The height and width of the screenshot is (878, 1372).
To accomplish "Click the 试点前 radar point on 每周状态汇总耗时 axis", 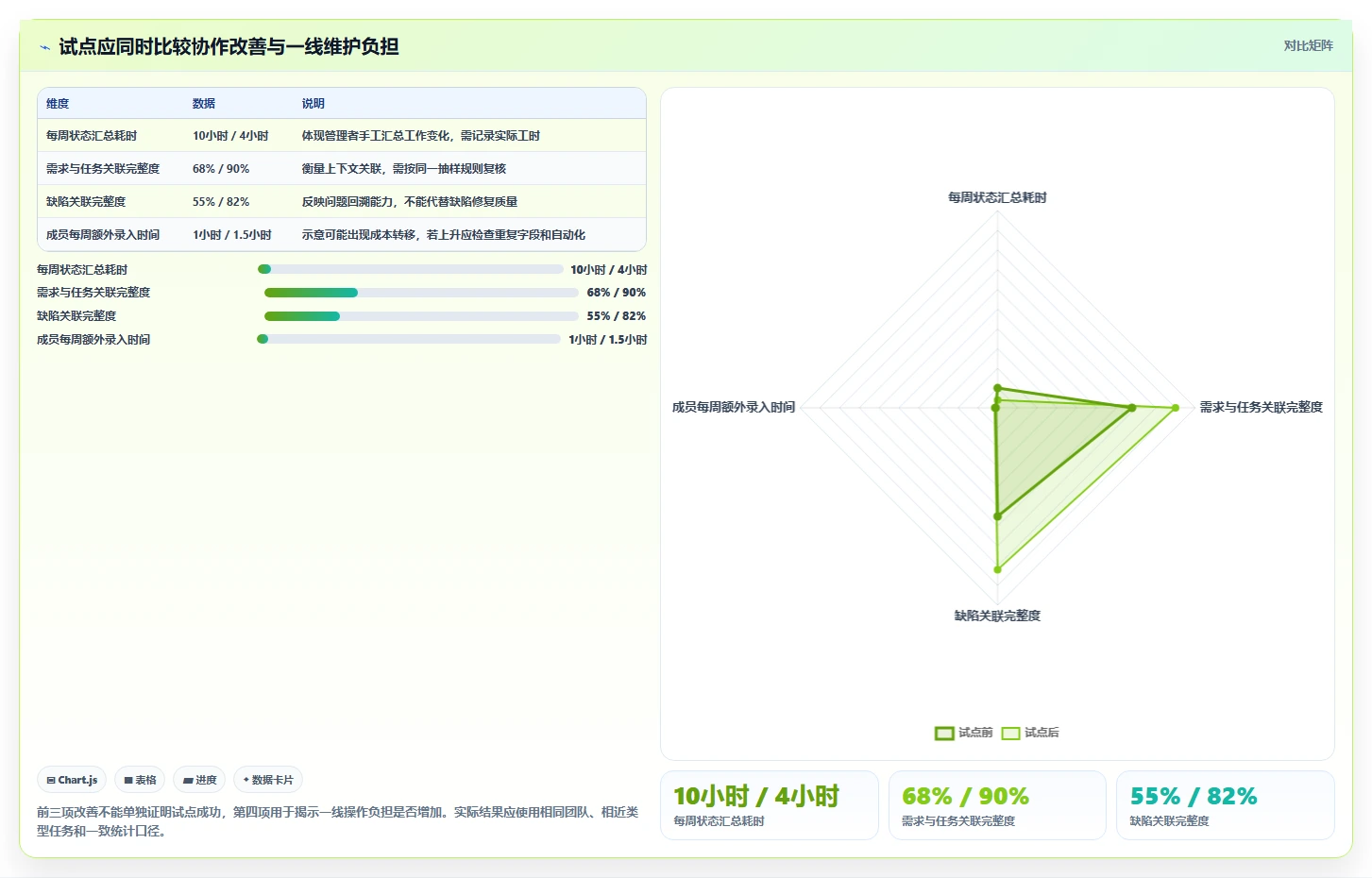I will click(997, 388).
